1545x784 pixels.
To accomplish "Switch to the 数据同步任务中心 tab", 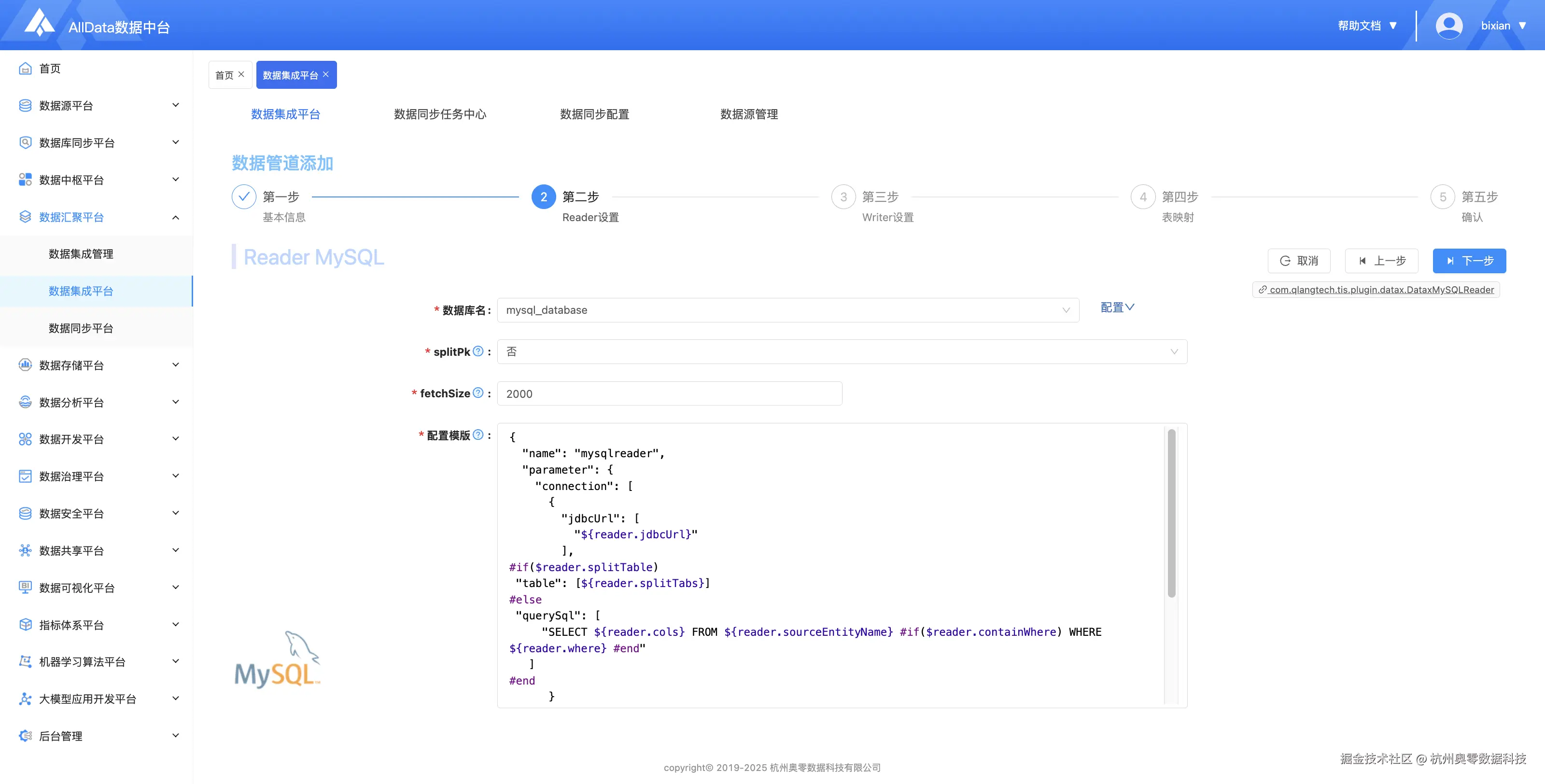I will coord(440,114).
